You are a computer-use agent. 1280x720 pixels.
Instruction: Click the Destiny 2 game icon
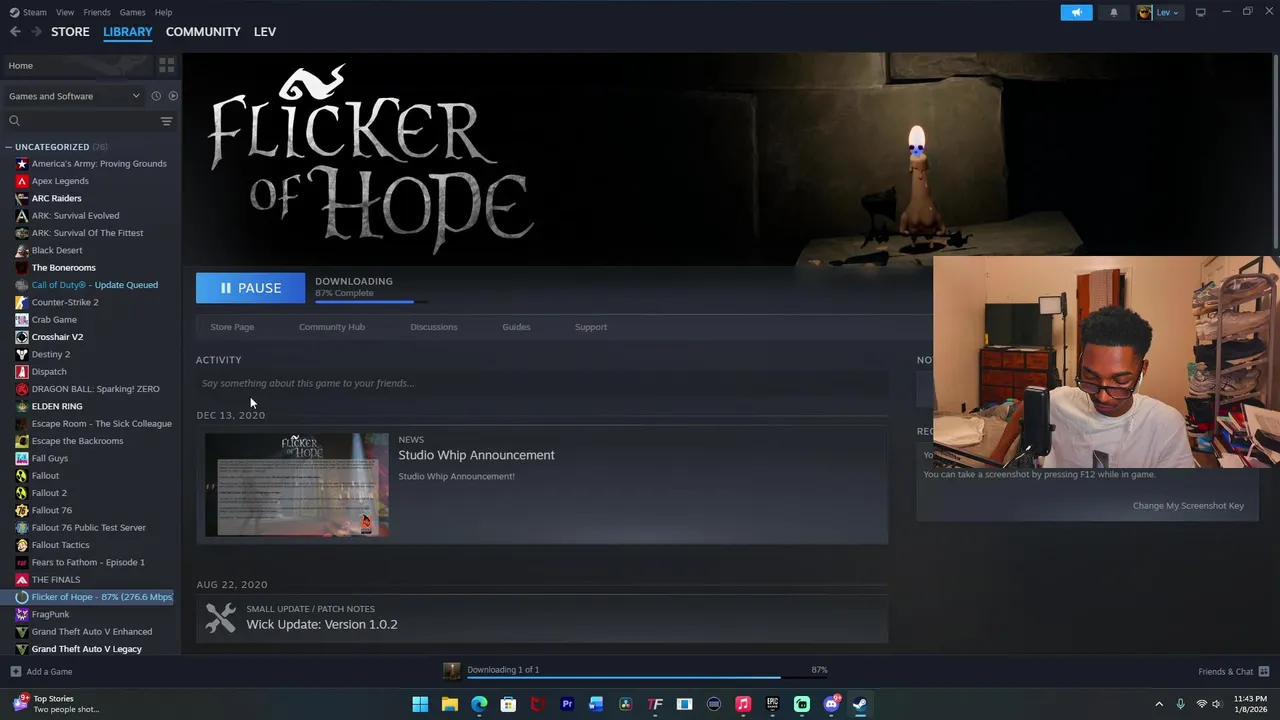[x=22, y=354]
